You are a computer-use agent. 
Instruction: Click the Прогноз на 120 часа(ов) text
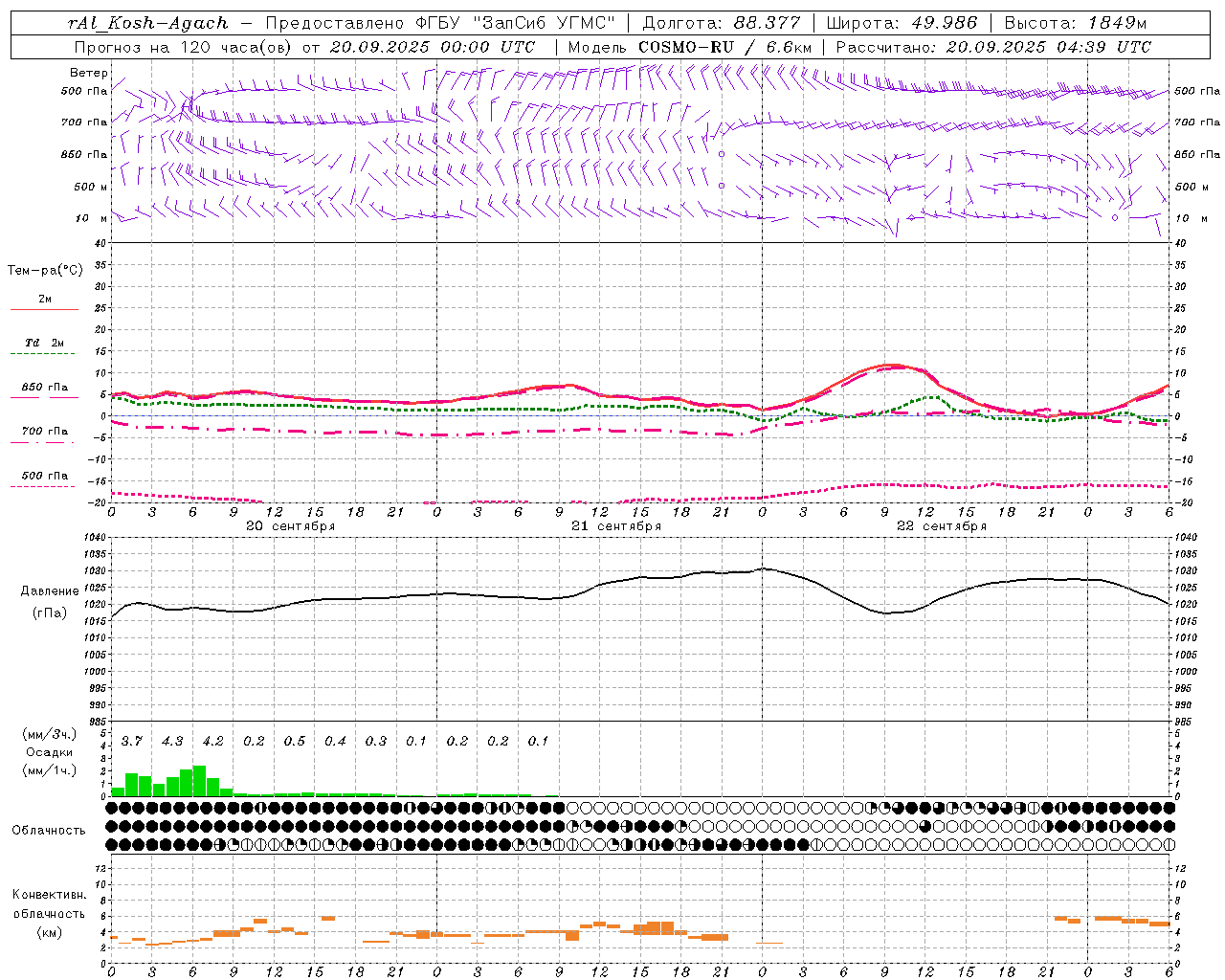pyautogui.click(x=185, y=47)
